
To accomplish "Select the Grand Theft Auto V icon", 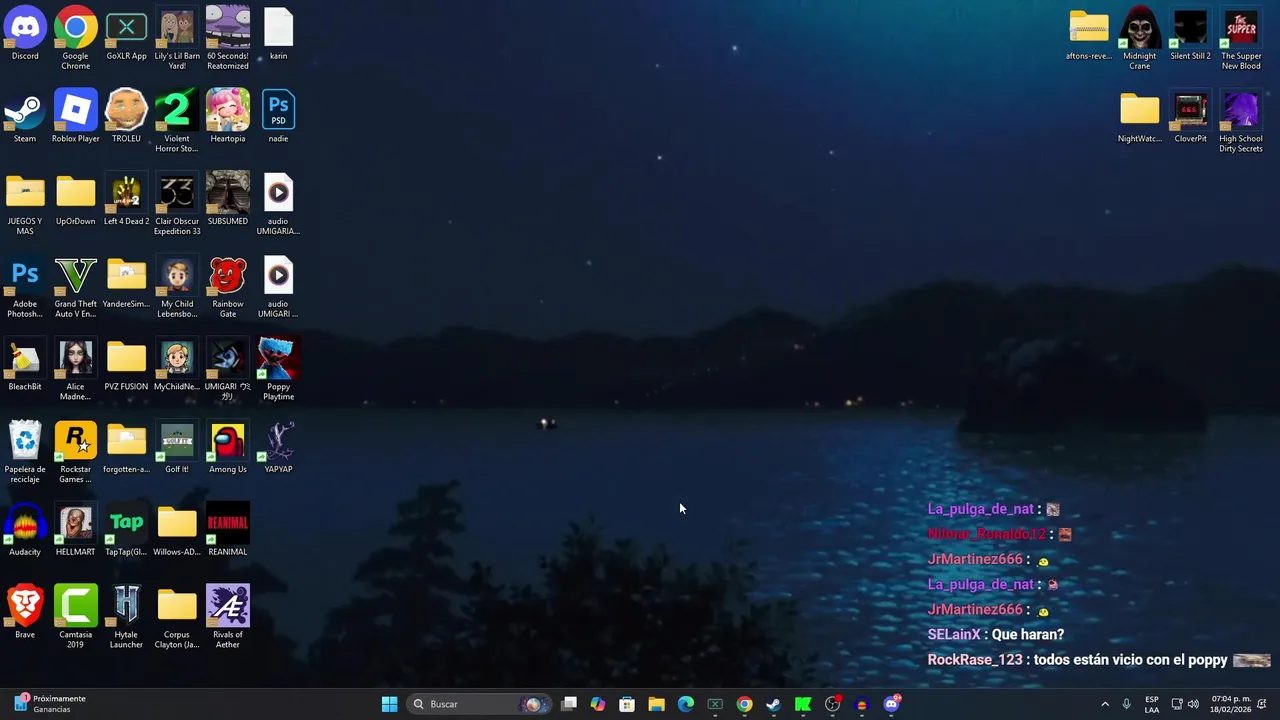I will (x=76, y=287).
